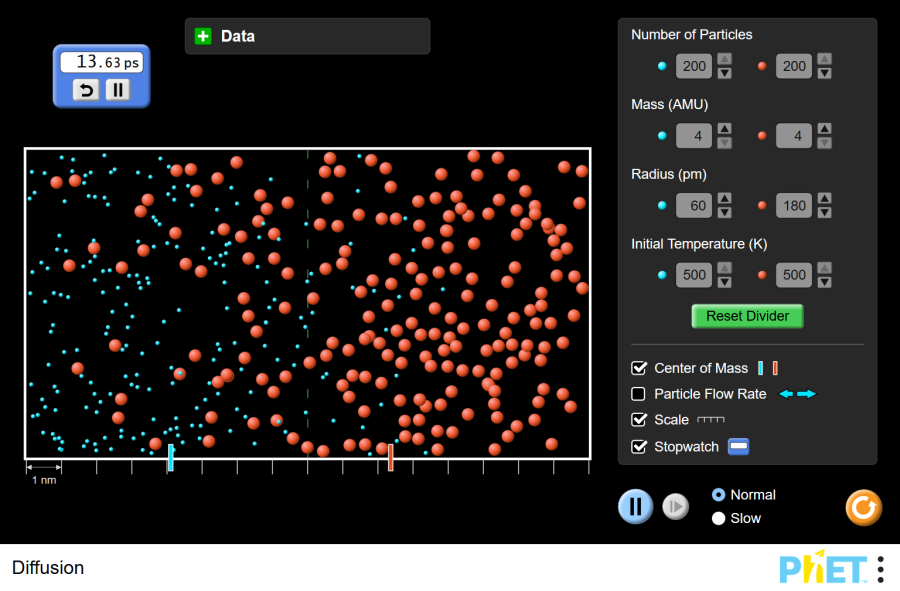Click the cyan mass value 4
Image resolution: width=900 pixels, height=591 pixels.
(x=694, y=136)
